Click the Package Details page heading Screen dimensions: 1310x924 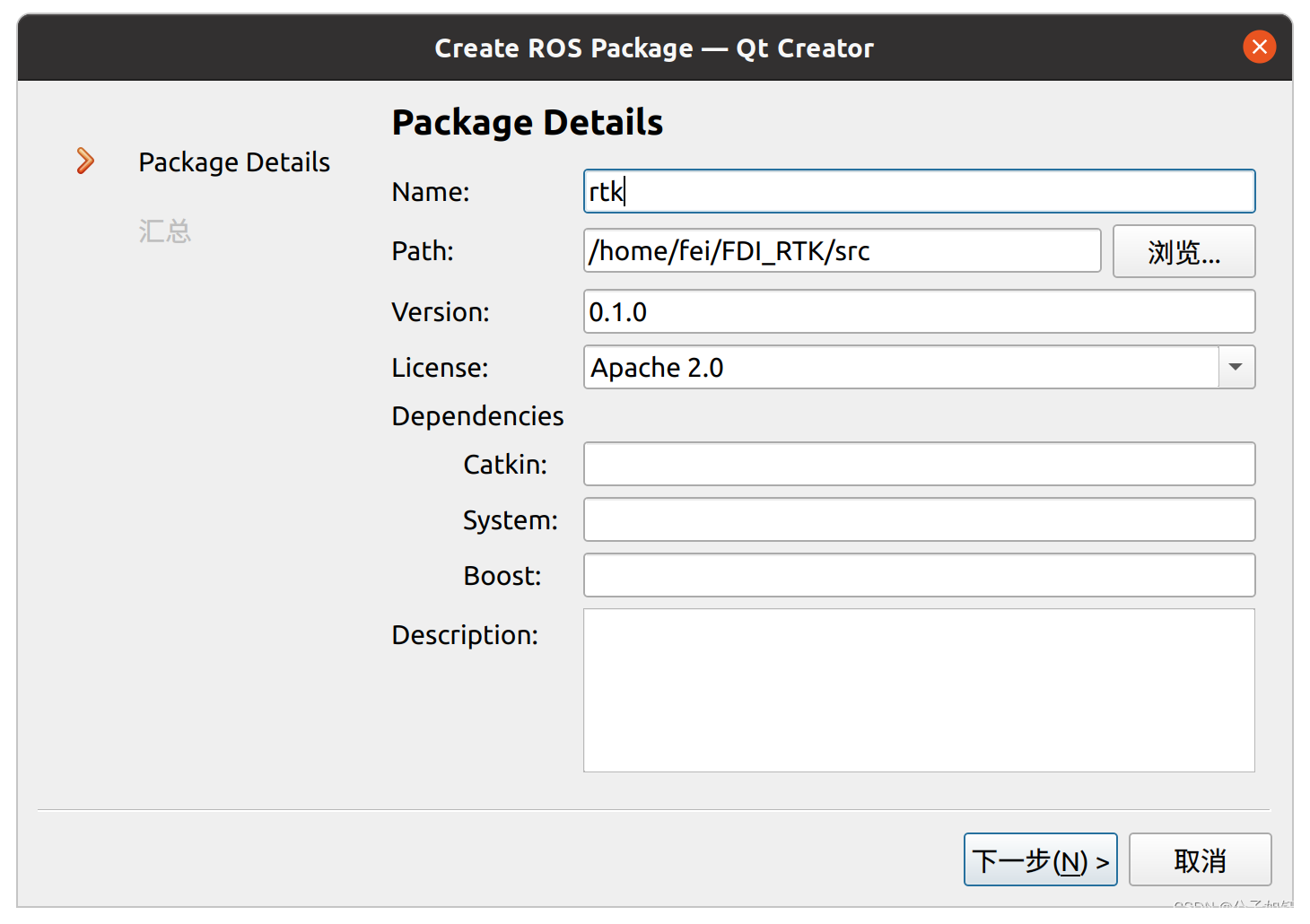tap(527, 122)
